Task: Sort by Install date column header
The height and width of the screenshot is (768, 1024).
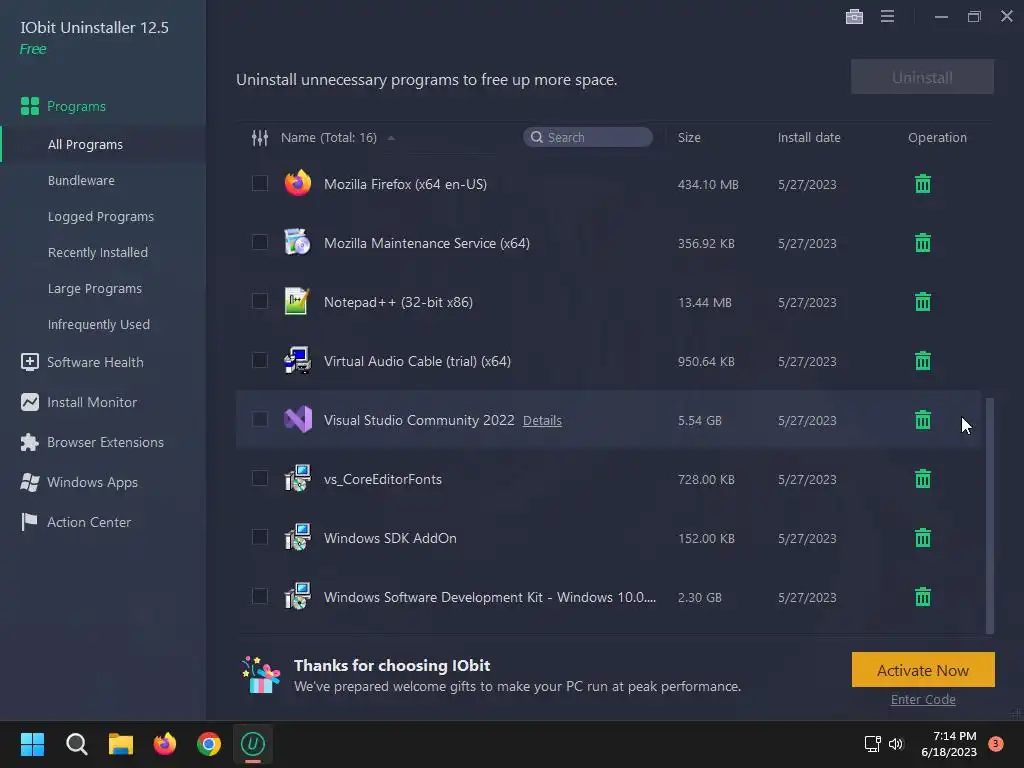Action: 808,138
